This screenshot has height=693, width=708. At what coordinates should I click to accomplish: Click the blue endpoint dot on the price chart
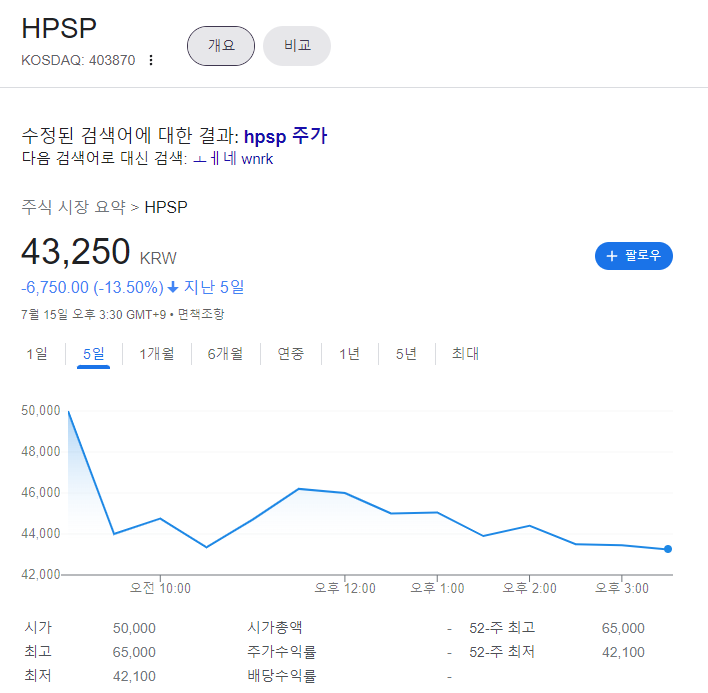coord(668,549)
